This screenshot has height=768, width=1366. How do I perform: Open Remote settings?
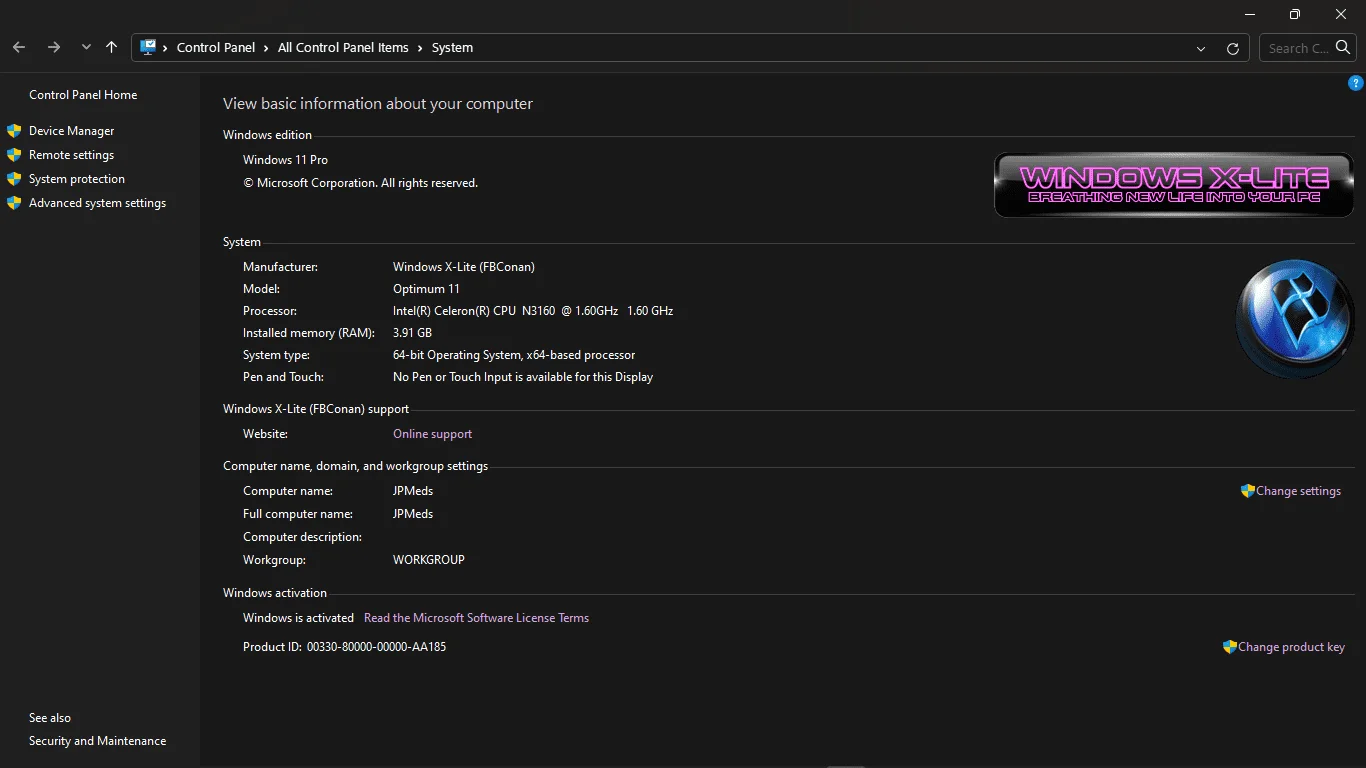[72, 155]
